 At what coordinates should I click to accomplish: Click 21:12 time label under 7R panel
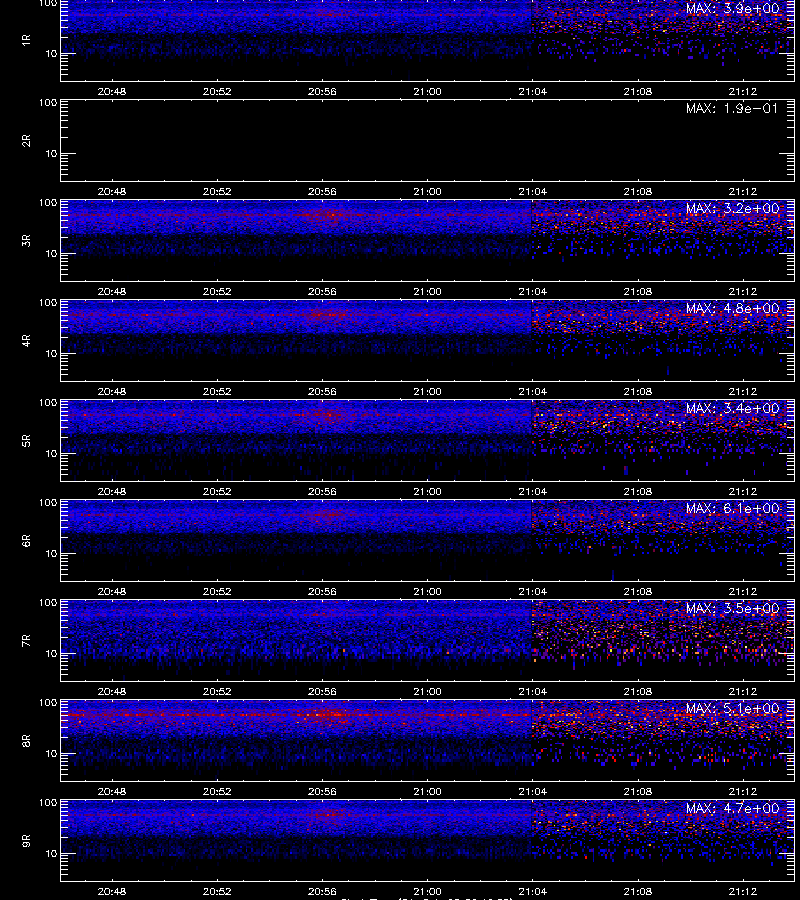click(x=743, y=691)
